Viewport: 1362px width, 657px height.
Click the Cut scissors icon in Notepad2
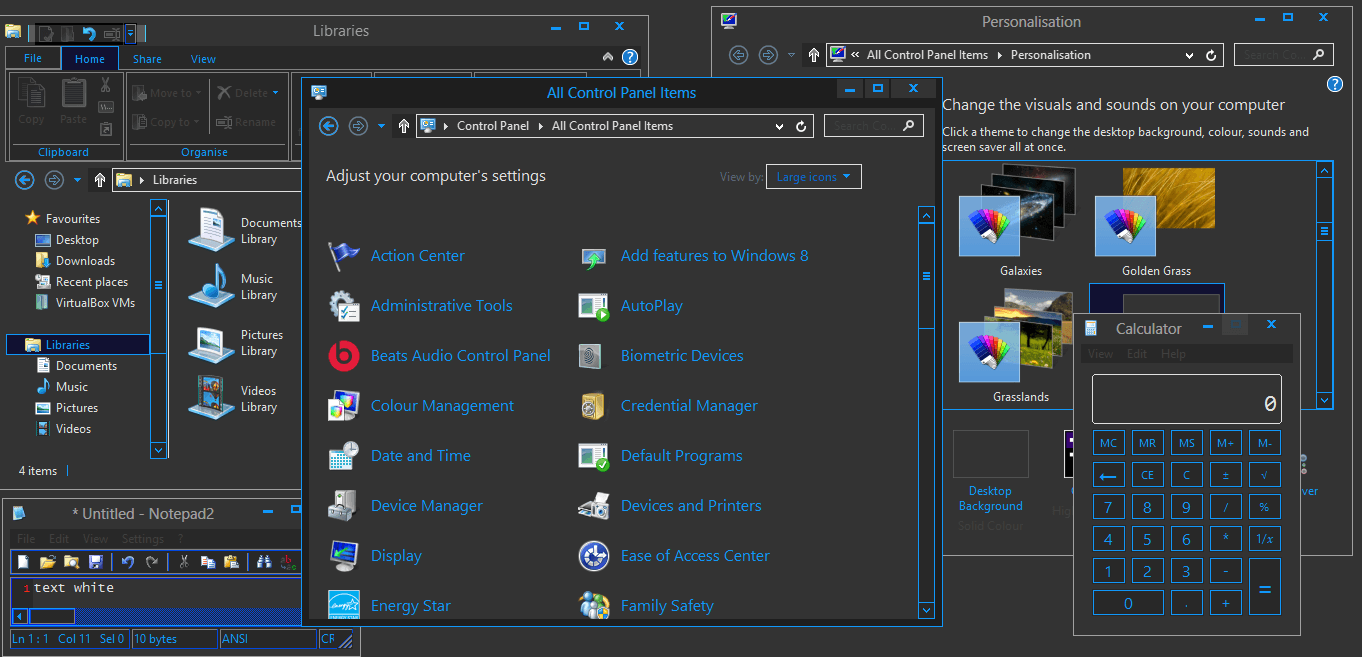click(x=184, y=562)
